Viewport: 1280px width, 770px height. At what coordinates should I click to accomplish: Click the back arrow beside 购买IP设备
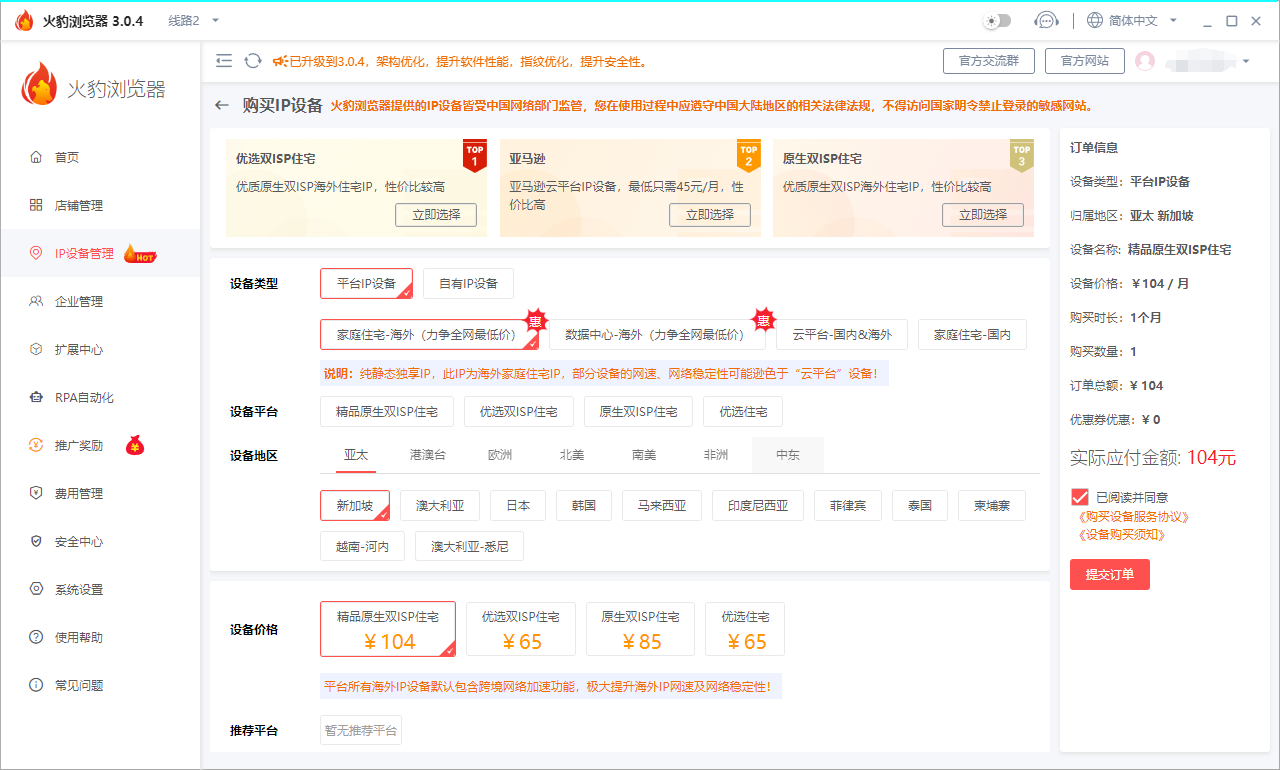coord(222,106)
